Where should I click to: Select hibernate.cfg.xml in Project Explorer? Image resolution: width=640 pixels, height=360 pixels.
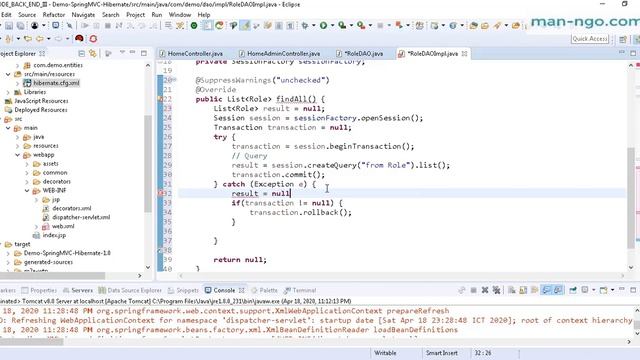[56, 83]
